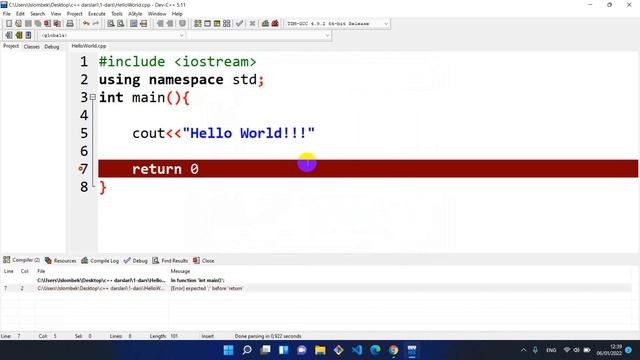Open File Explorer from the taskbar

click(320, 350)
